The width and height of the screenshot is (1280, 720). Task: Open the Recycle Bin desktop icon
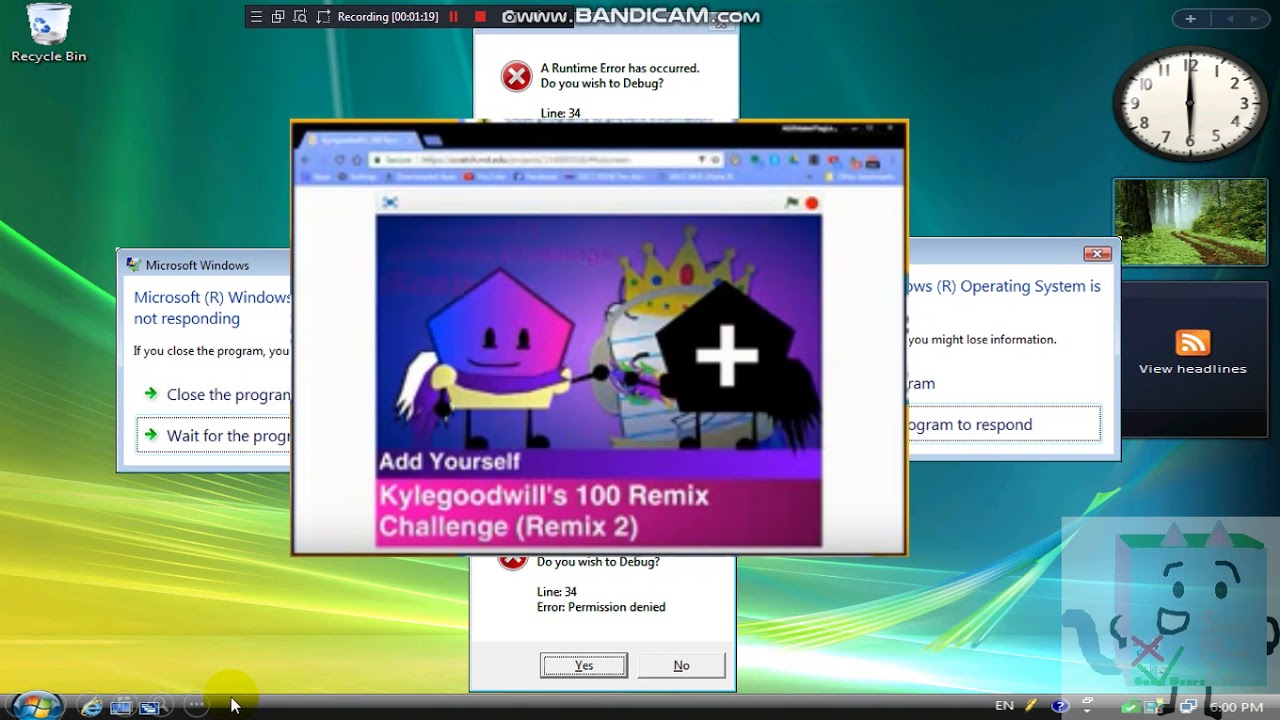tap(48, 32)
